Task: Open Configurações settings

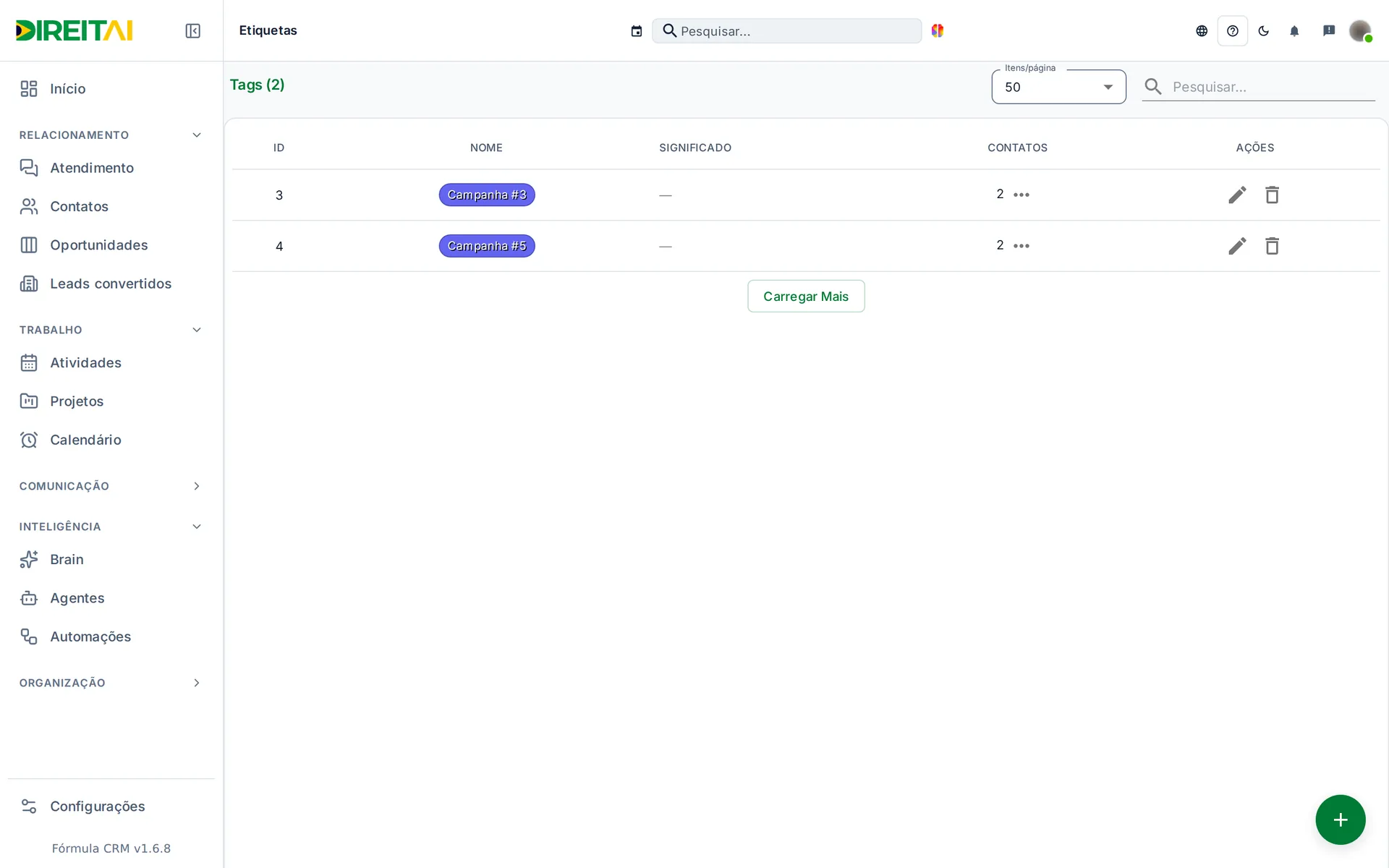Action: (111, 807)
